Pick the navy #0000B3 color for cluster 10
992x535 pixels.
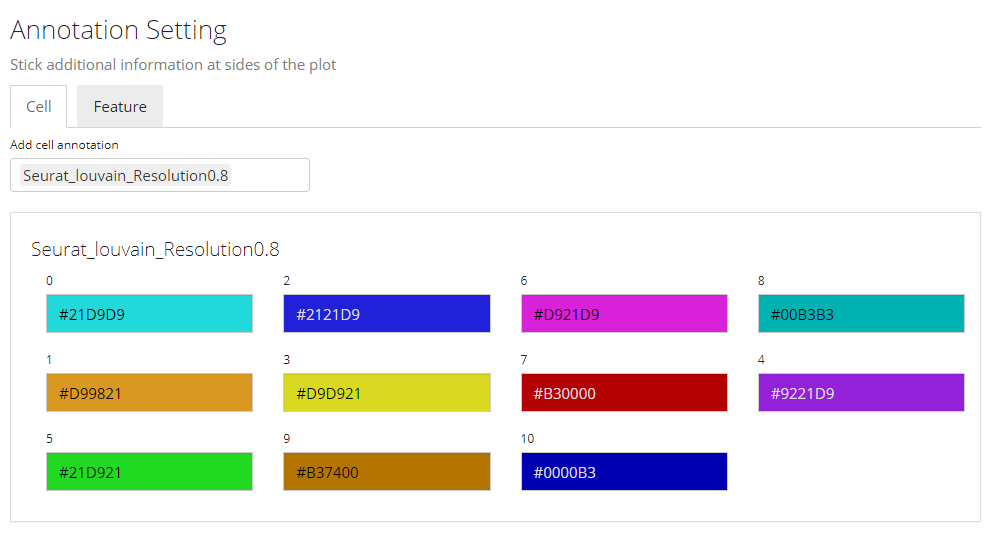click(x=624, y=472)
